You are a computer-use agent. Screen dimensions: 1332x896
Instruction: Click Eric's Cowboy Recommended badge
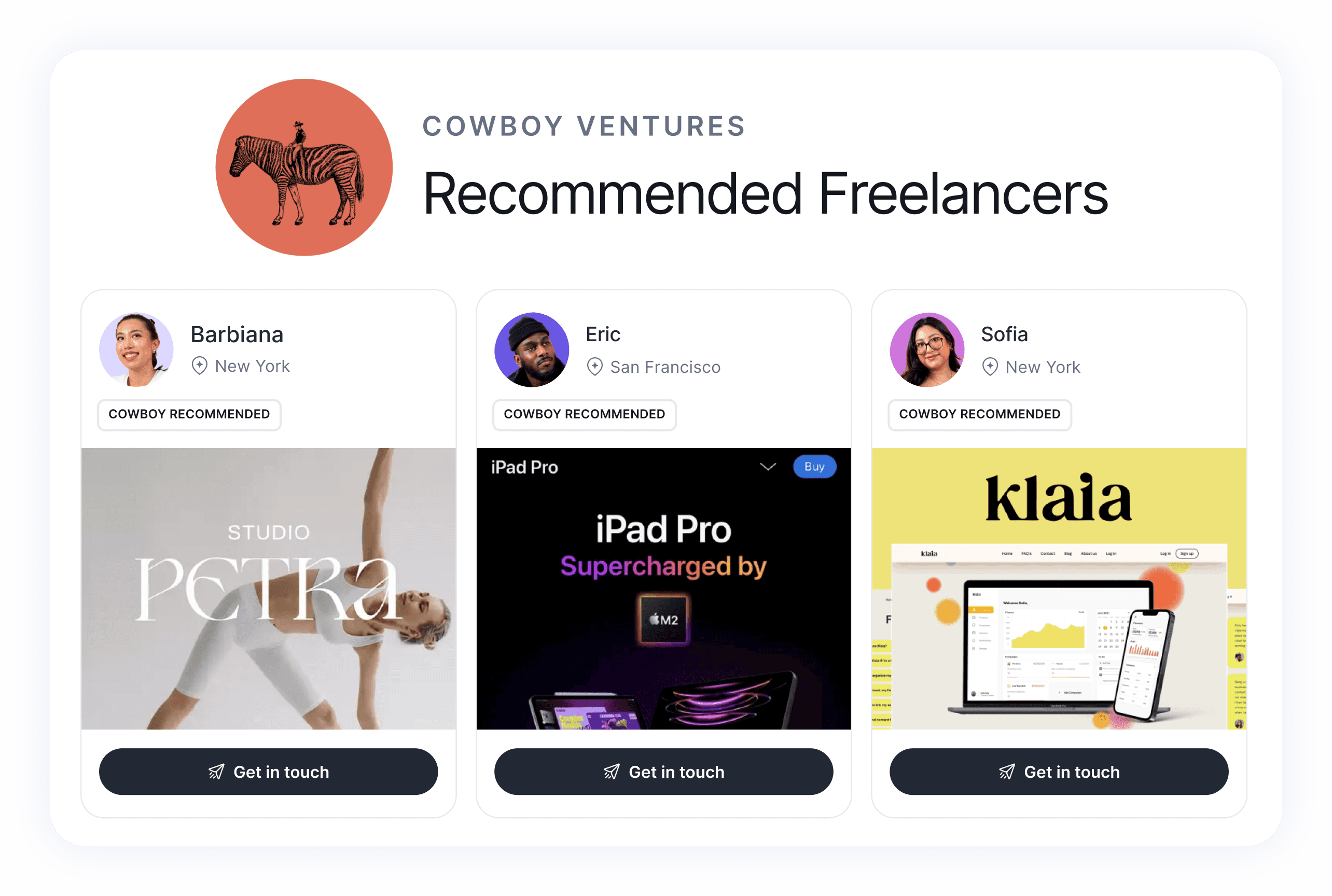(584, 414)
